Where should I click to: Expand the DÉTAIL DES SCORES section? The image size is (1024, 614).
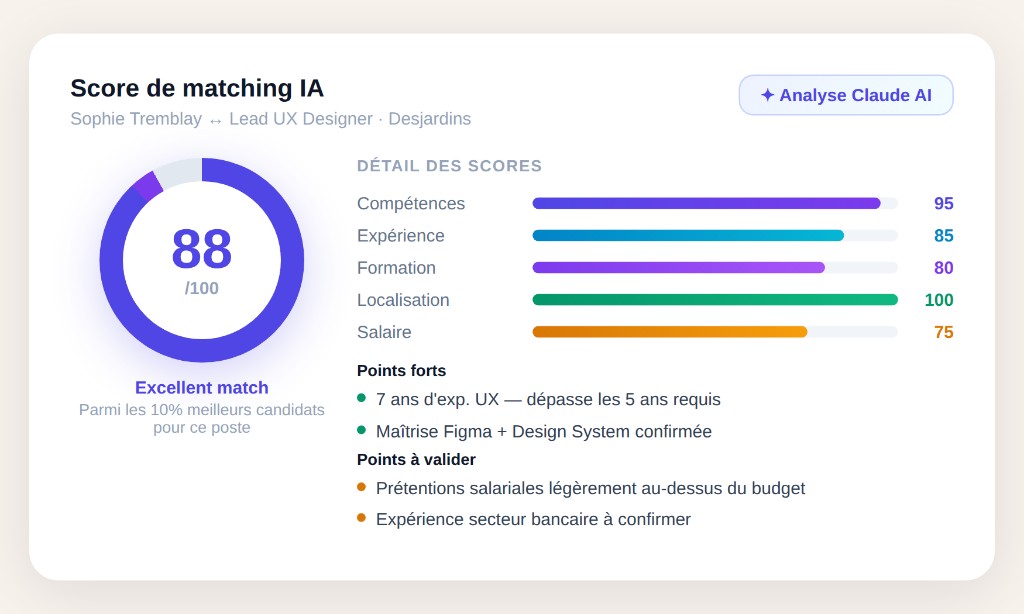point(449,166)
